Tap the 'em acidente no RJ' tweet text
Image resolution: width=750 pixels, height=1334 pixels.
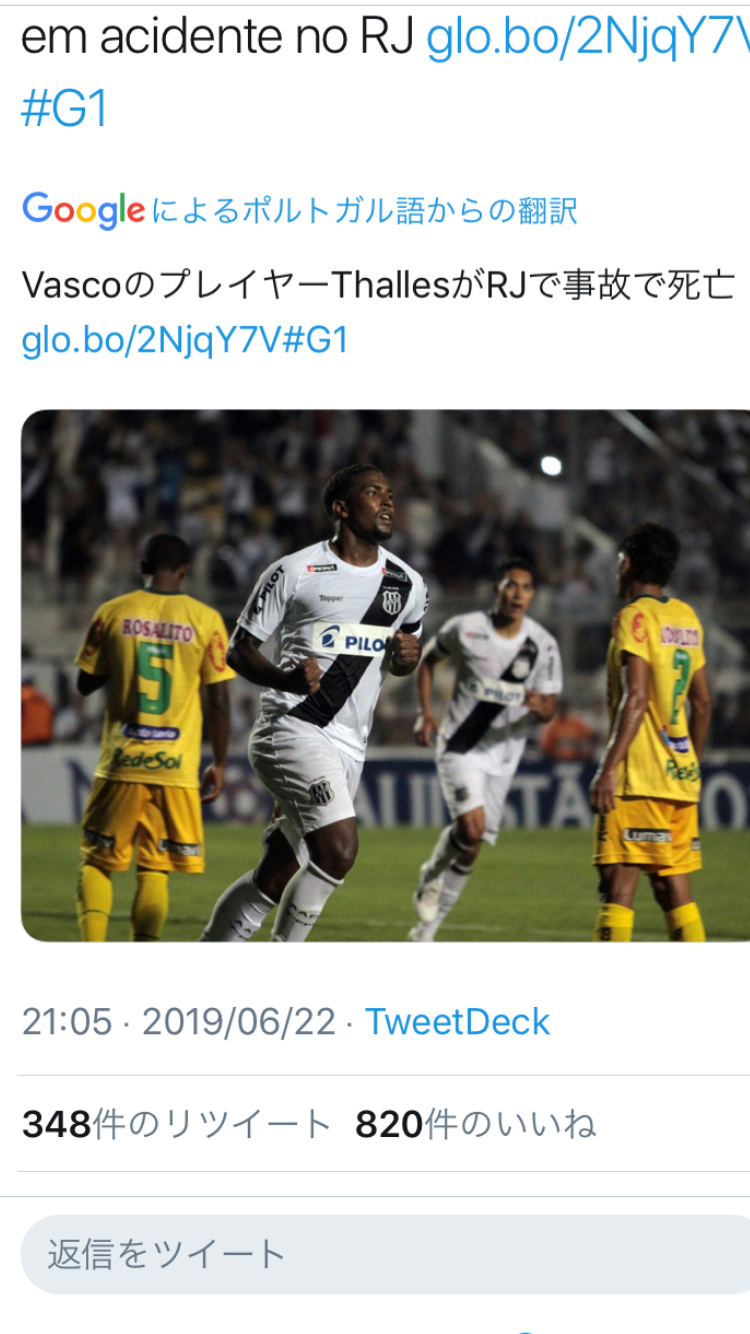click(217, 39)
